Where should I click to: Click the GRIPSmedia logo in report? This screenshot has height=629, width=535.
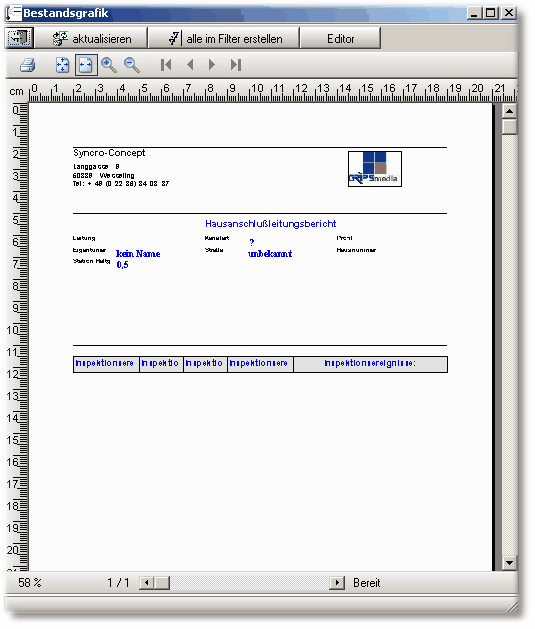[x=375, y=169]
